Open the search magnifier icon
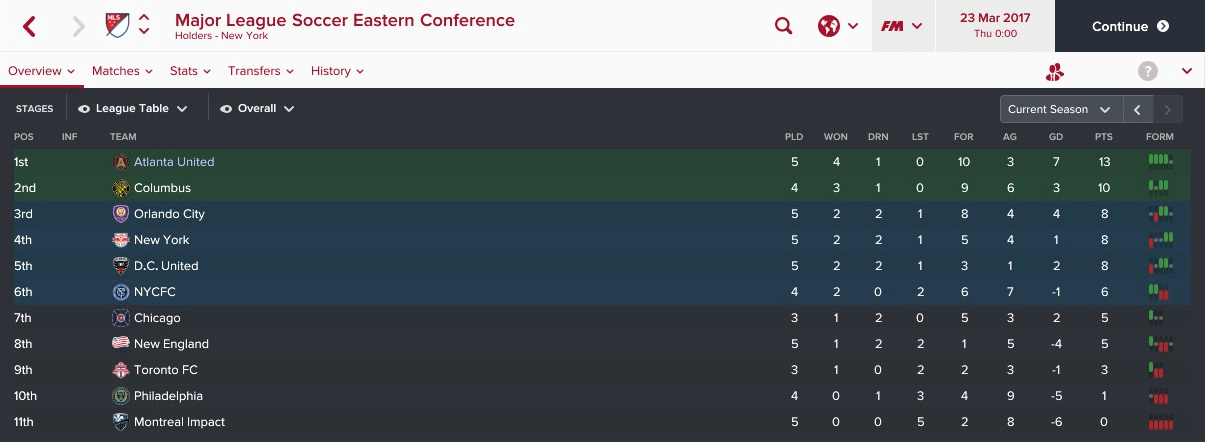 tap(784, 26)
